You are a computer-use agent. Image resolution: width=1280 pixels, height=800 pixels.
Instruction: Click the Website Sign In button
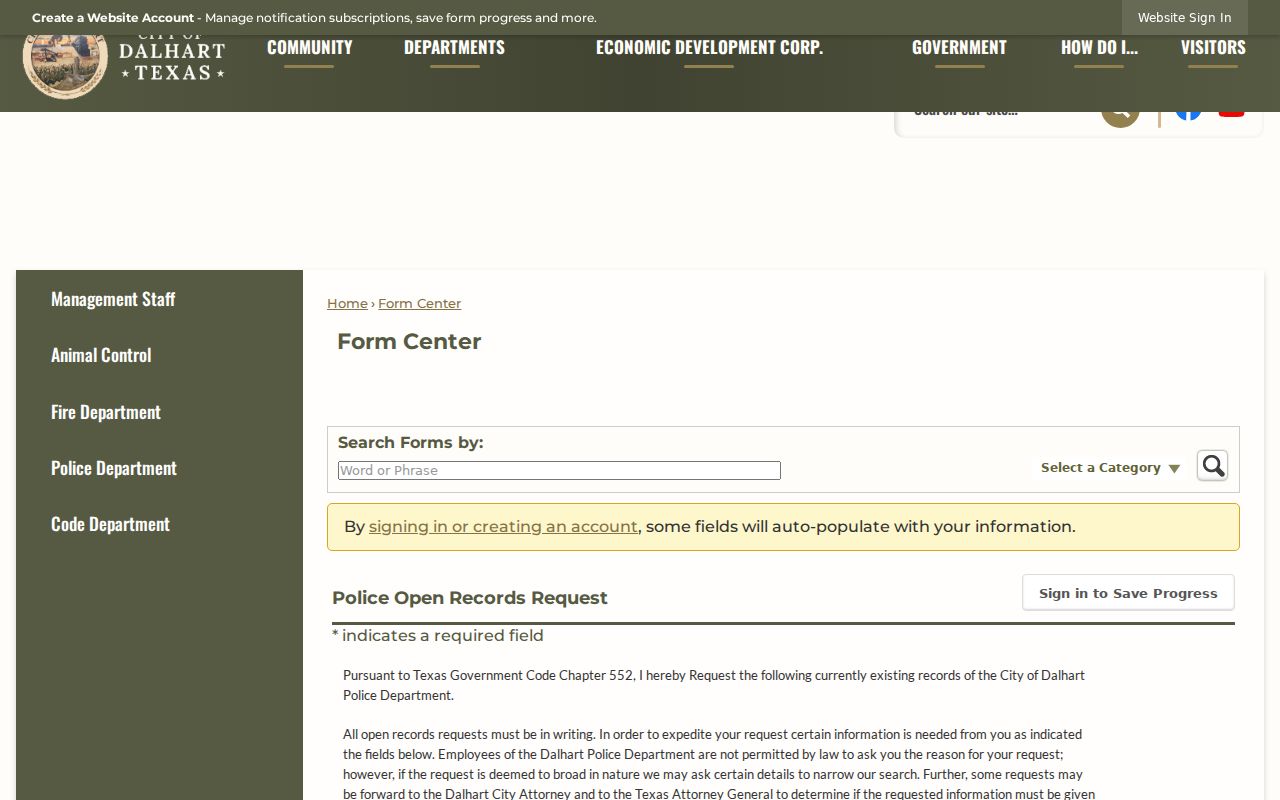tap(1184, 18)
